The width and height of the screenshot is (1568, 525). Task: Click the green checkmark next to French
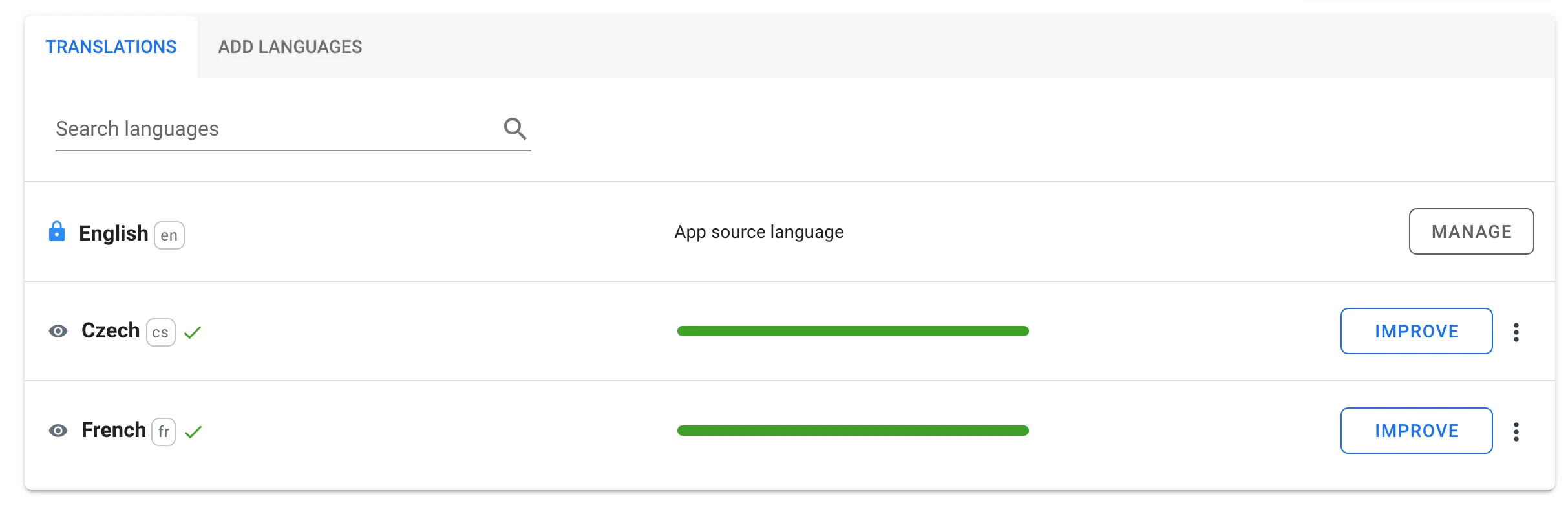[193, 432]
